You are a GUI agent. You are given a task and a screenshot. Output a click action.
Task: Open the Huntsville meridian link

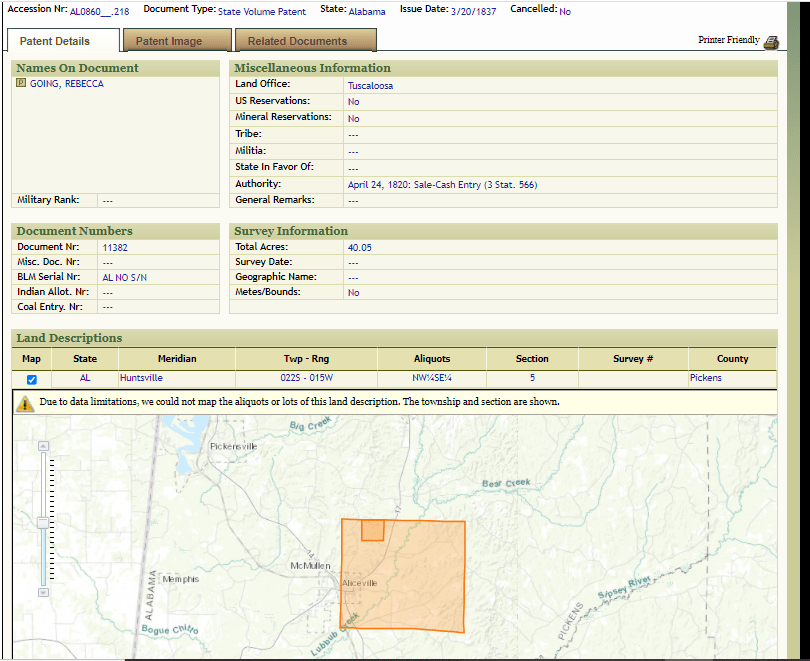141,378
